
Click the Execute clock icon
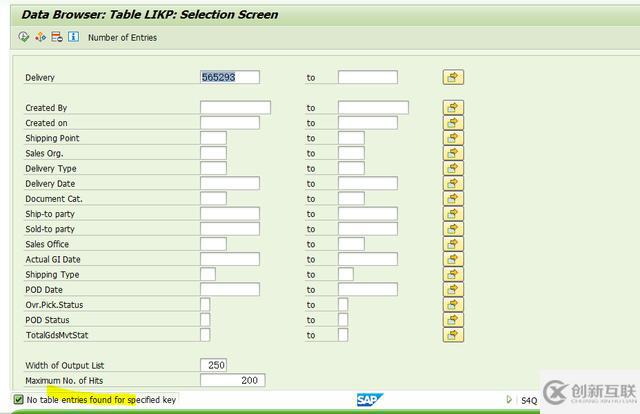[24, 37]
